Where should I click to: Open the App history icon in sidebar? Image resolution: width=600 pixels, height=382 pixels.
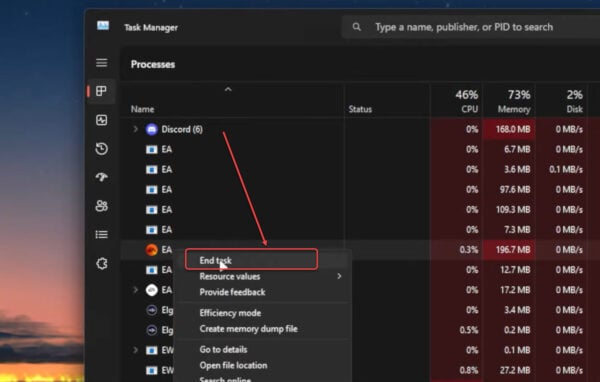click(x=101, y=149)
